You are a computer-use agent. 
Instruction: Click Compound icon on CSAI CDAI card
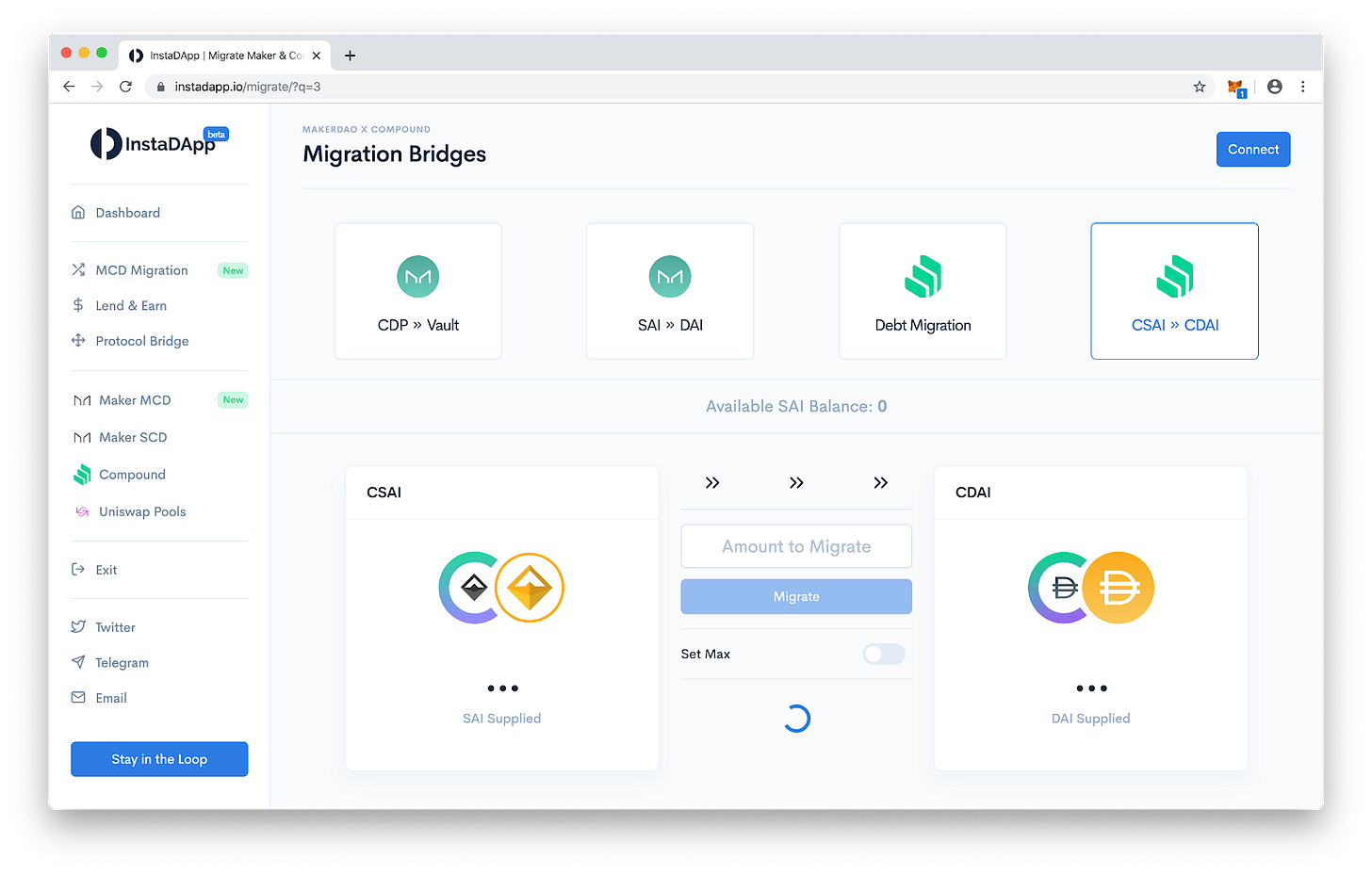tap(1175, 277)
